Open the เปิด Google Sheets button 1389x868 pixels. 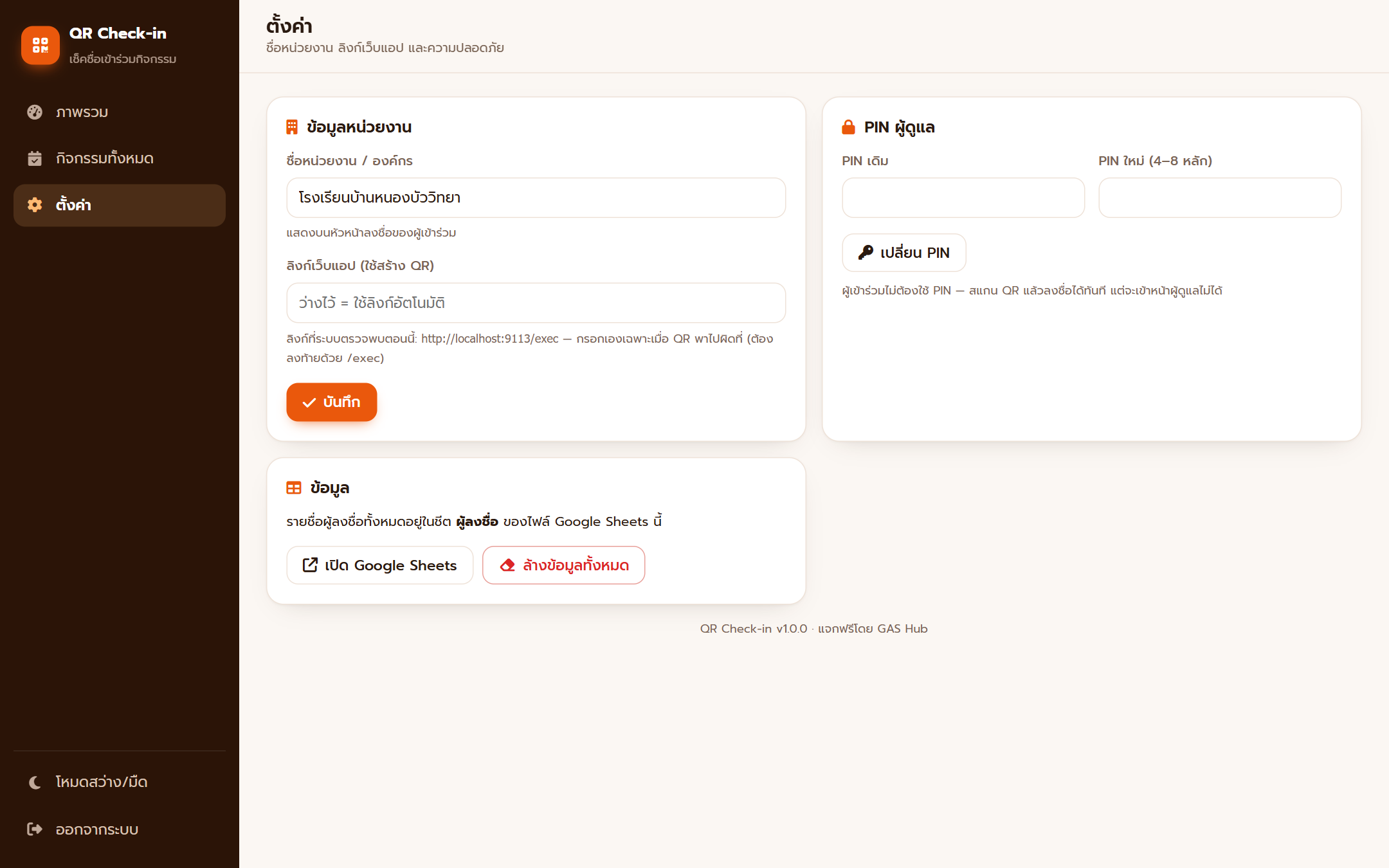(380, 565)
